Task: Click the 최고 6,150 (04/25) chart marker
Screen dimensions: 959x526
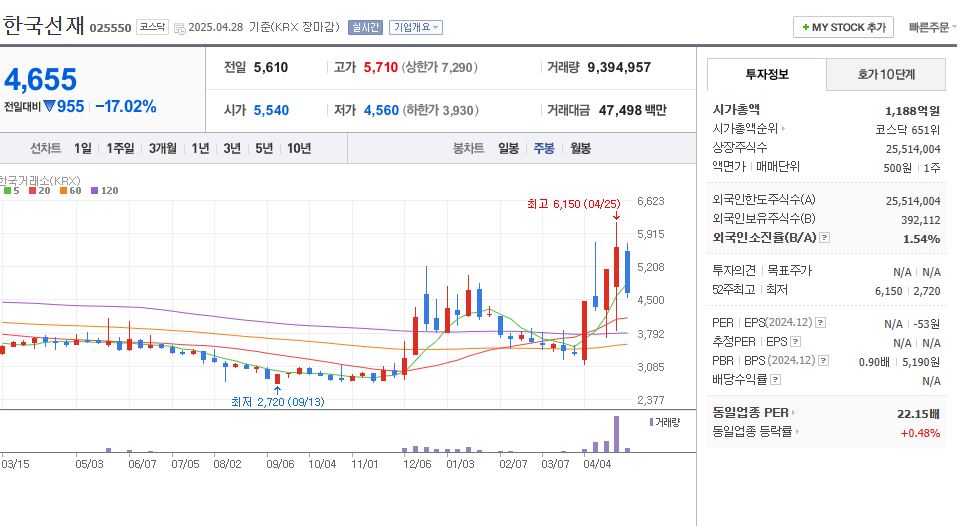Action: point(574,204)
